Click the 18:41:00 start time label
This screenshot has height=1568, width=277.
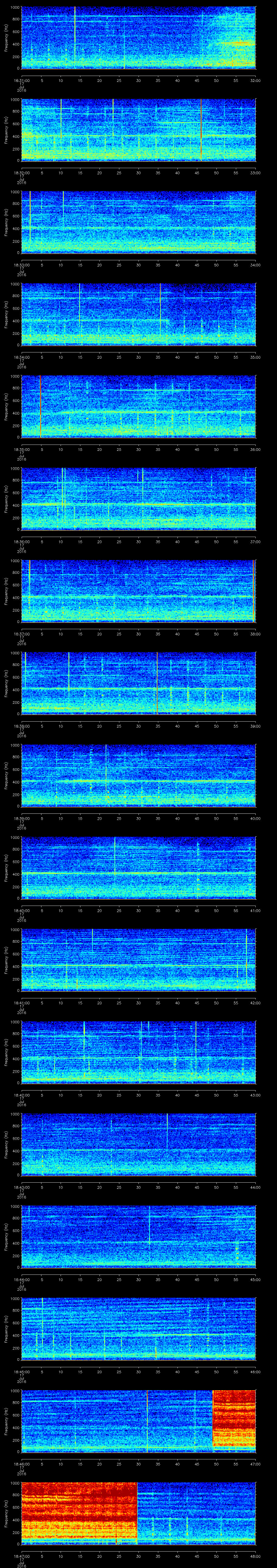[22, 1003]
